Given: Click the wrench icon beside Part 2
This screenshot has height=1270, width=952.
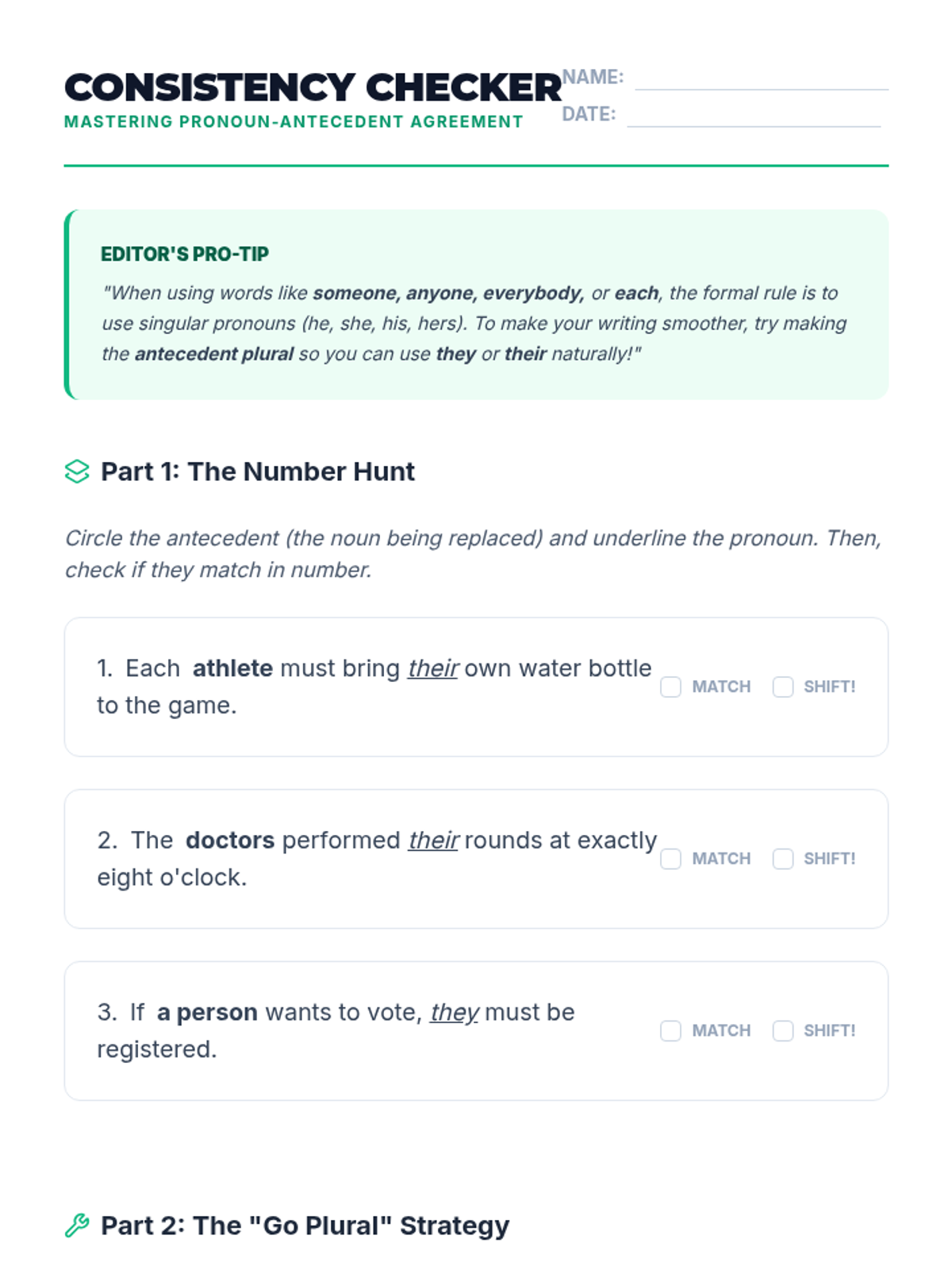Looking at the screenshot, I should coord(77,1226).
